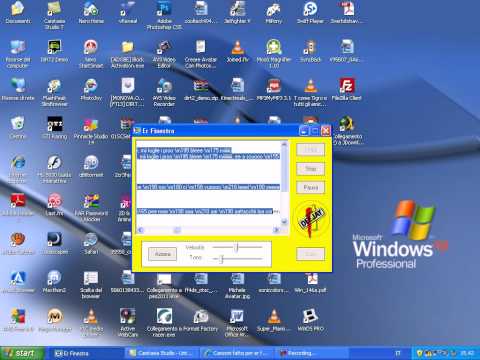
Task: Launch Microsoft Office Word shortcut
Action: [x=237, y=322]
